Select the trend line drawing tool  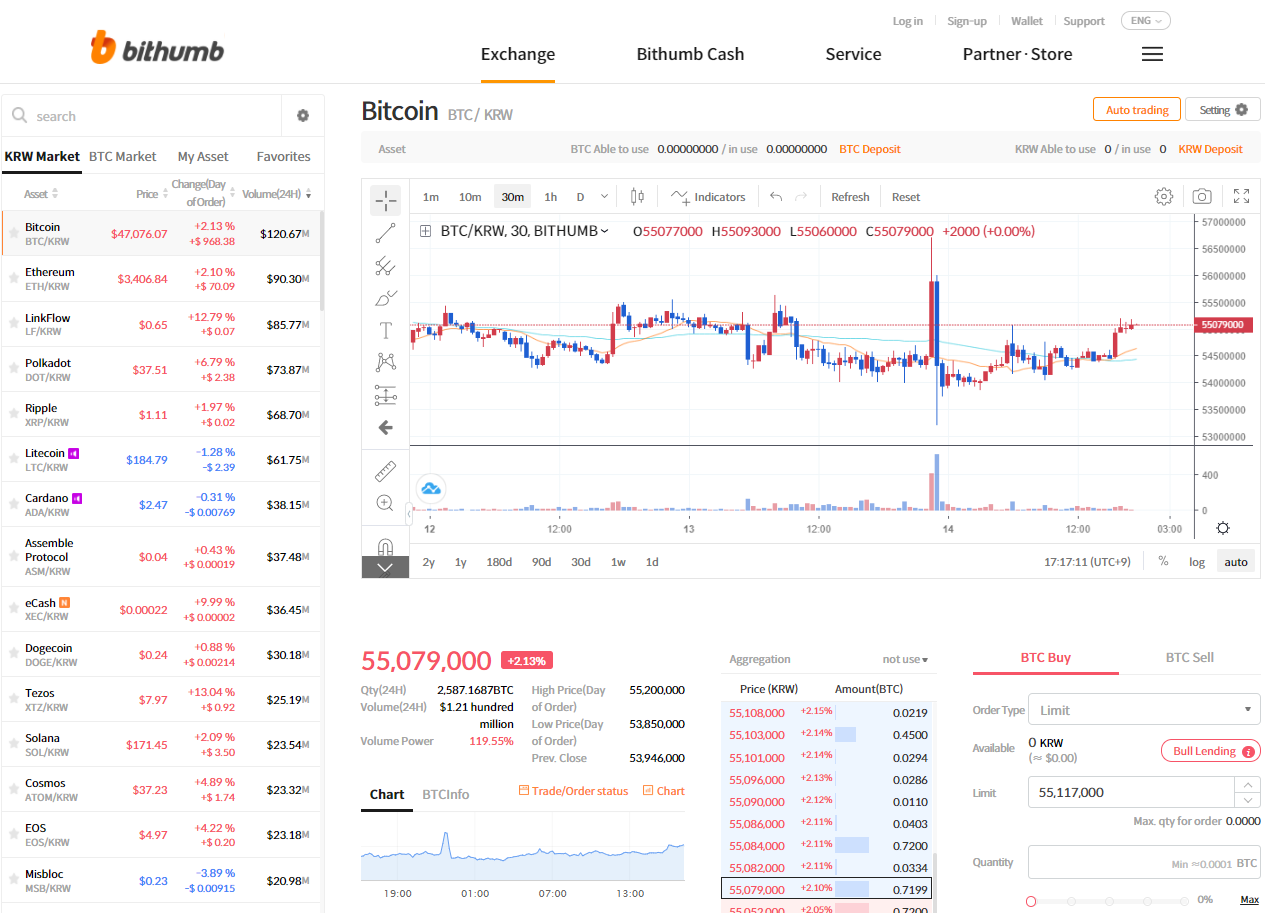point(385,233)
